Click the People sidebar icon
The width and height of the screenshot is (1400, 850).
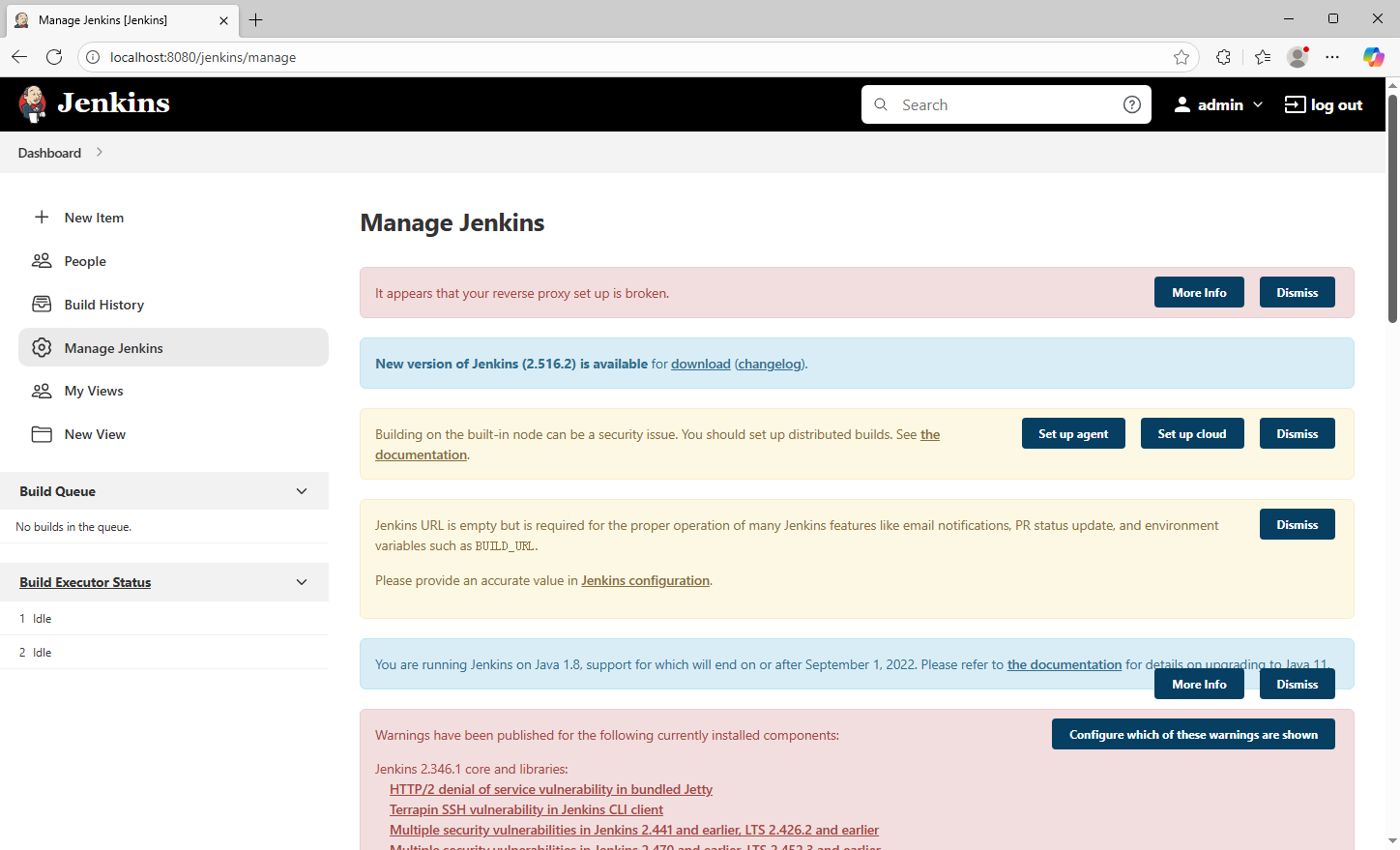point(42,261)
